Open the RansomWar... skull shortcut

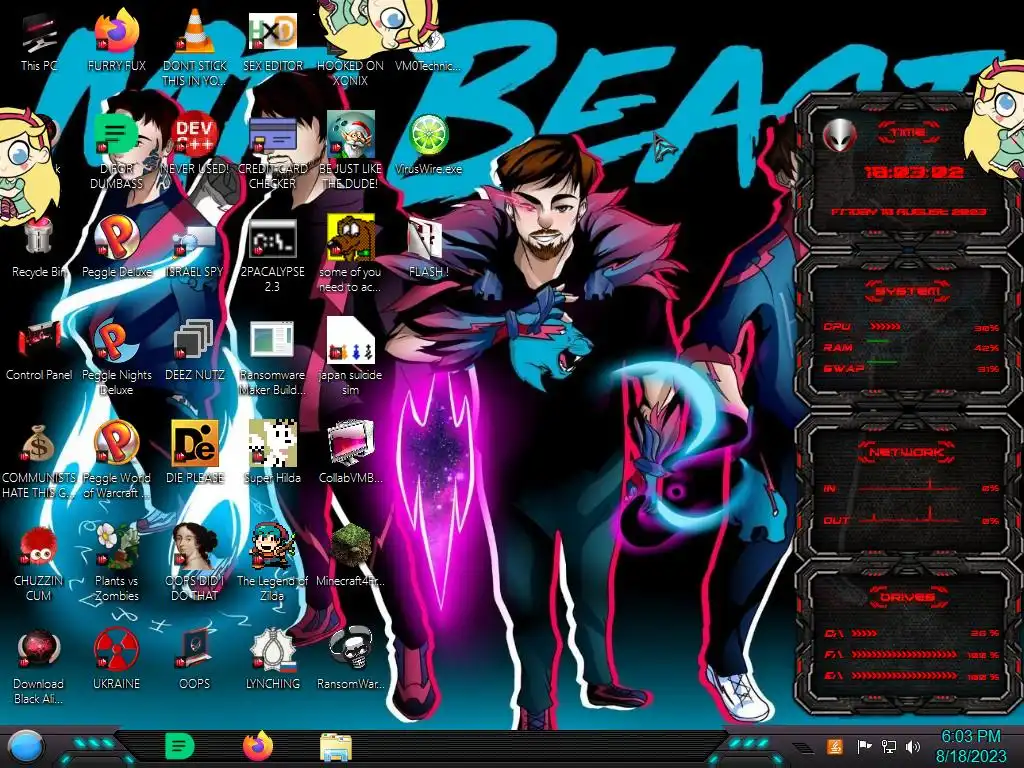(x=350, y=658)
